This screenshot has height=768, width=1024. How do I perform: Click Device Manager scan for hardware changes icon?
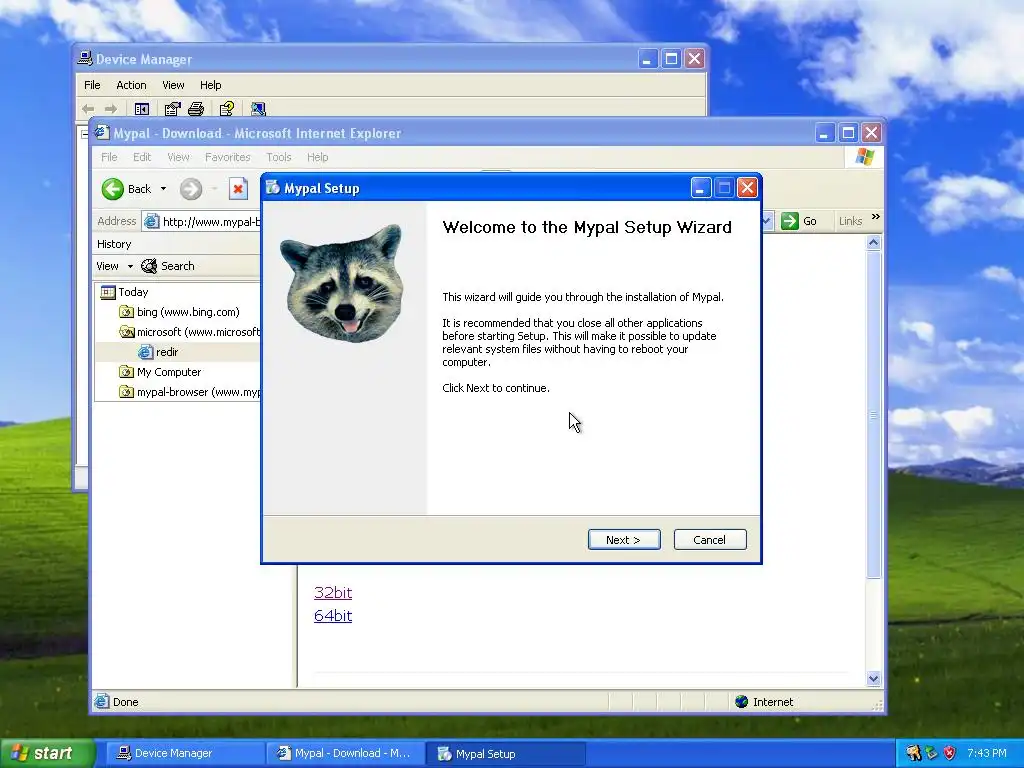click(258, 109)
